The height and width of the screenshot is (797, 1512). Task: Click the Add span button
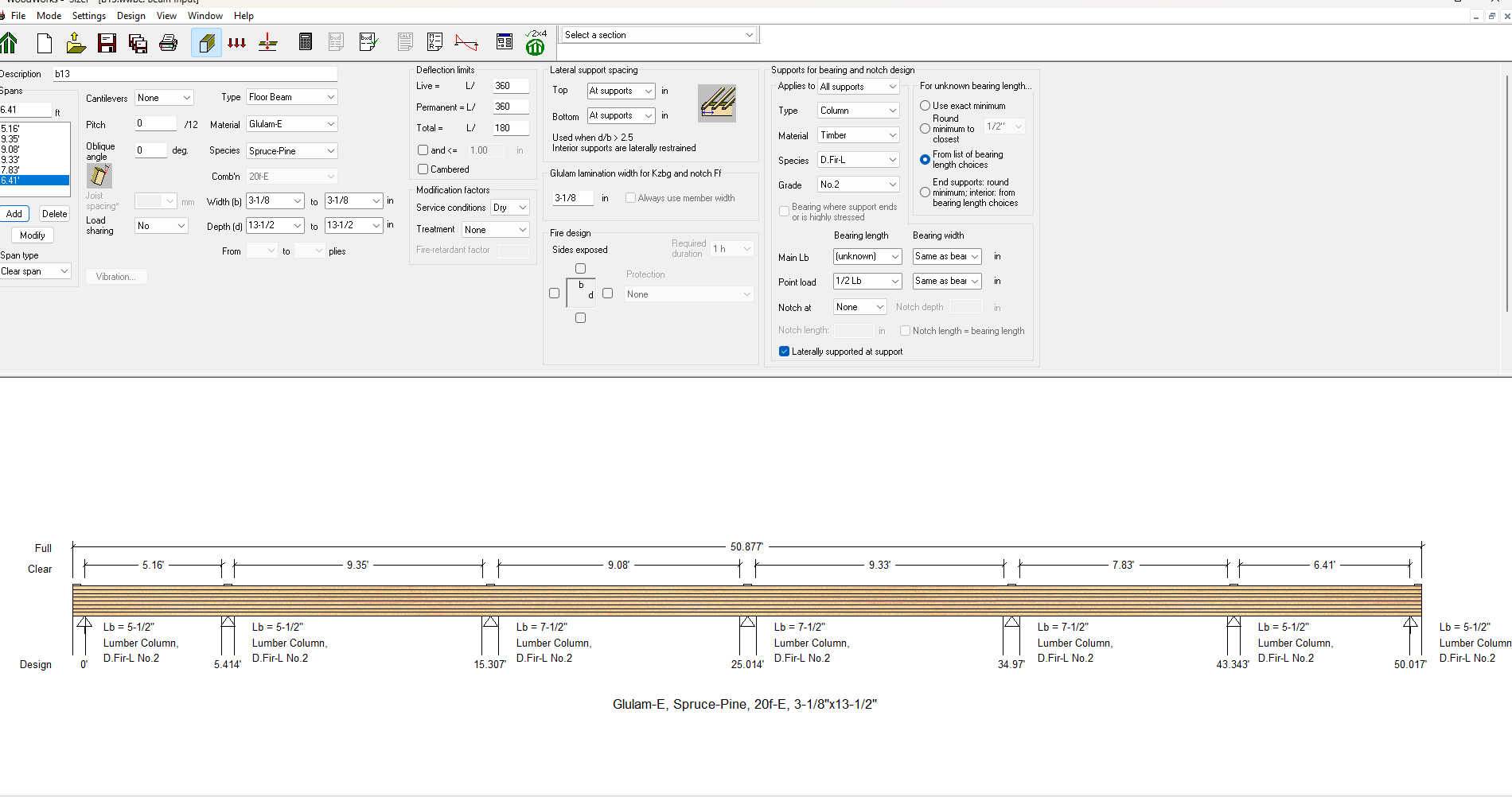click(14, 214)
